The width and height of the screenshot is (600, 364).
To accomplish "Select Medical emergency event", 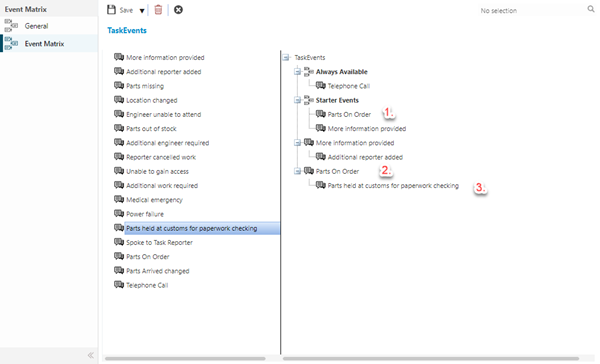I will pos(154,200).
